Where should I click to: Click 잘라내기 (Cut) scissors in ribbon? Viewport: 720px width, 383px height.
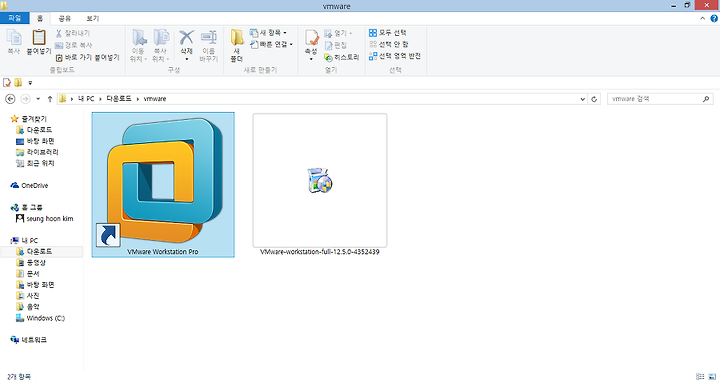tap(73, 33)
